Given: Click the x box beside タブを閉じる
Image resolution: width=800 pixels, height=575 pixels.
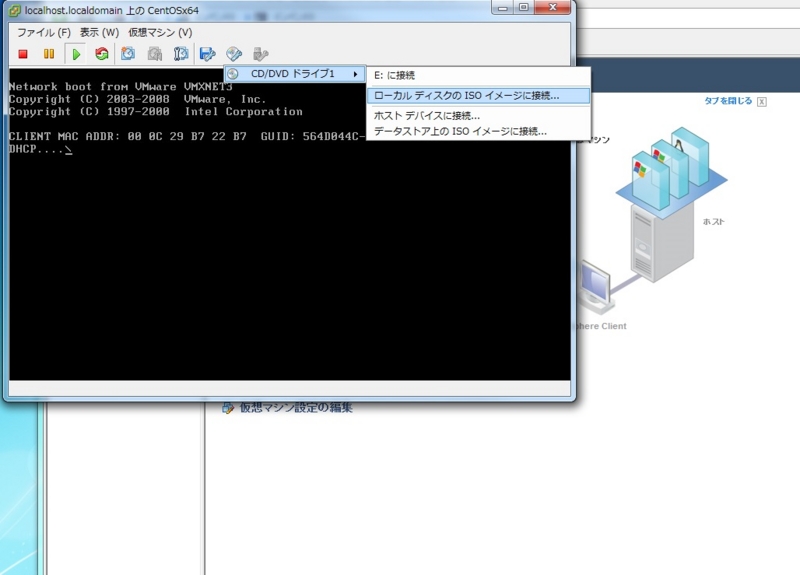Looking at the screenshot, I should point(762,102).
